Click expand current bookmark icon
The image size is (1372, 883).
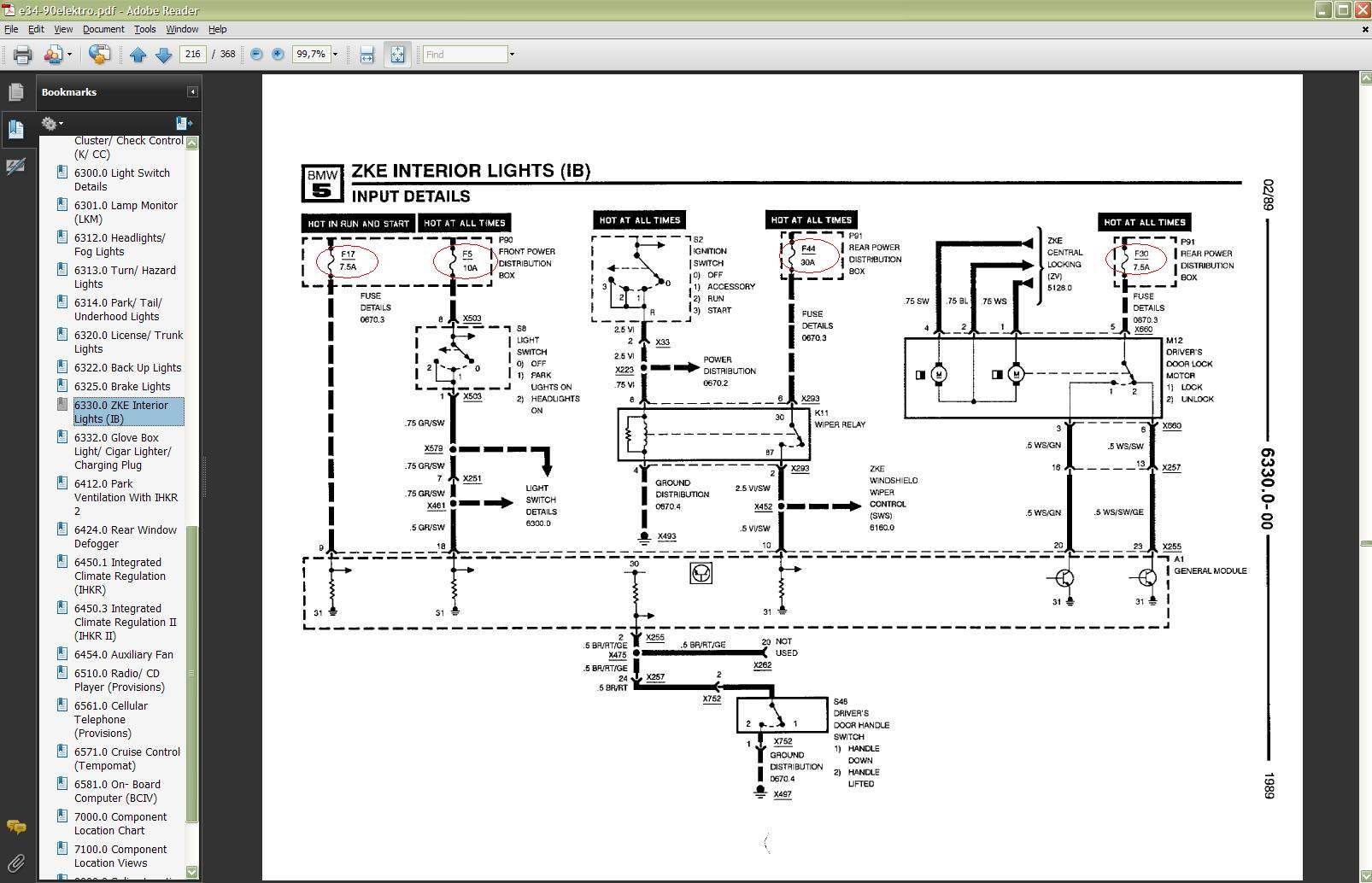pos(184,123)
